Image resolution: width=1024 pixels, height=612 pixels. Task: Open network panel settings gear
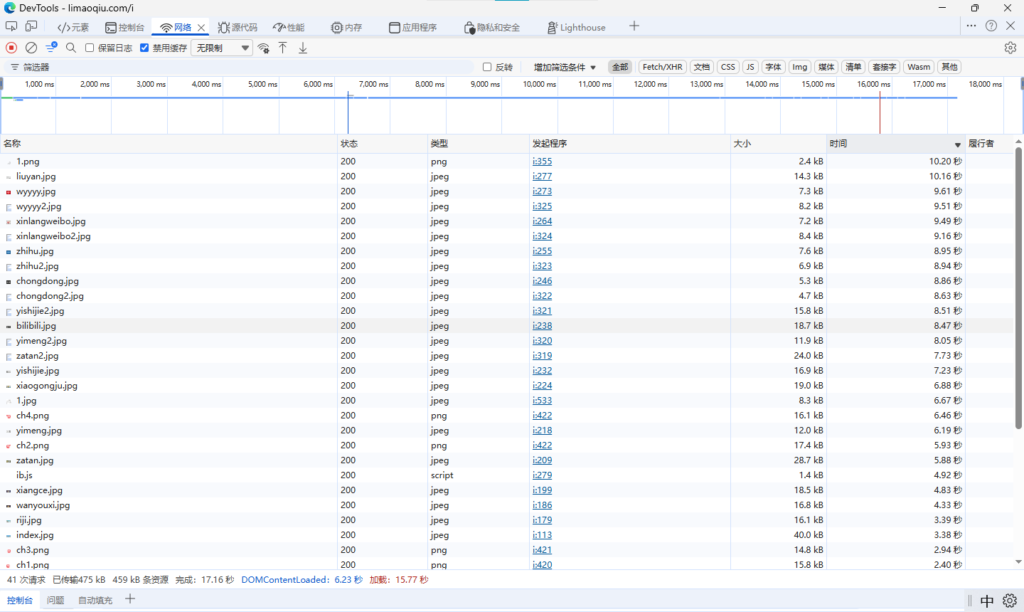pos(1010,47)
